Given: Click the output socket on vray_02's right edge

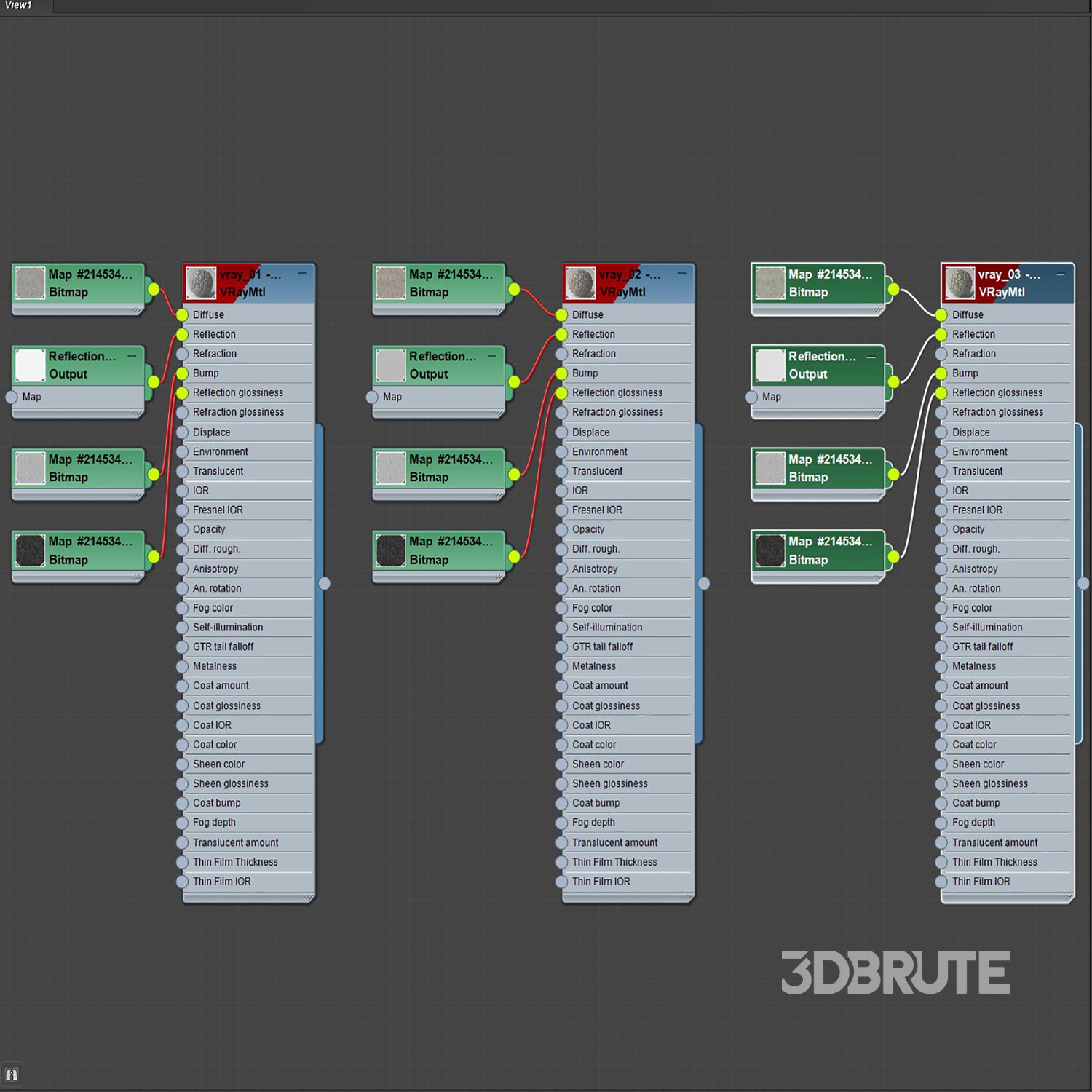Looking at the screenshot, I should click(704, 583).
